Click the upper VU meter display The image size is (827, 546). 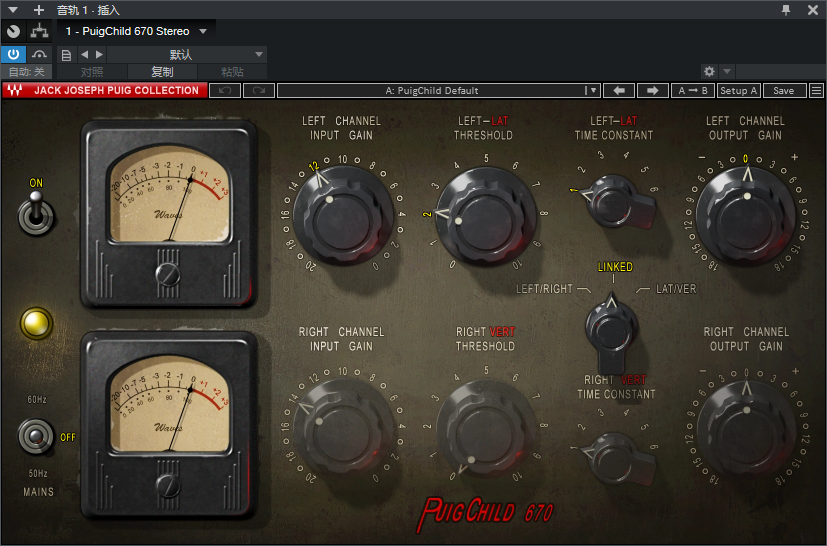[x=169, y=195]
